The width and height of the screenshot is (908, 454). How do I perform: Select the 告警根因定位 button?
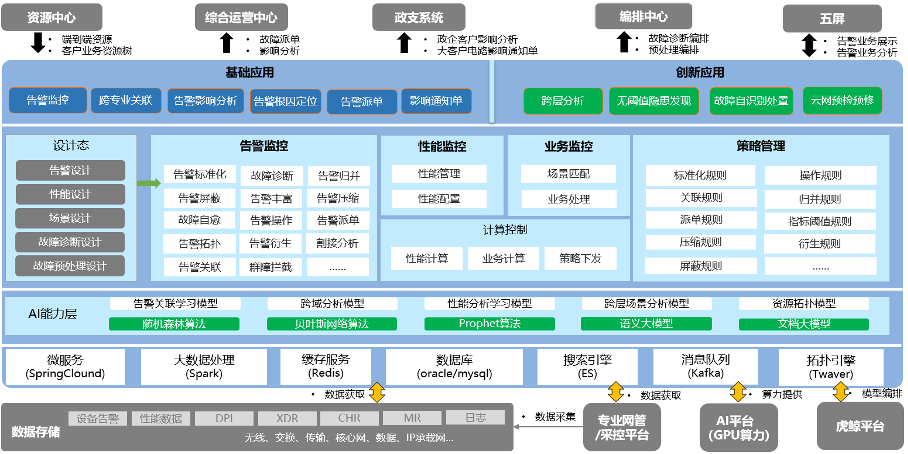(285, 101)
